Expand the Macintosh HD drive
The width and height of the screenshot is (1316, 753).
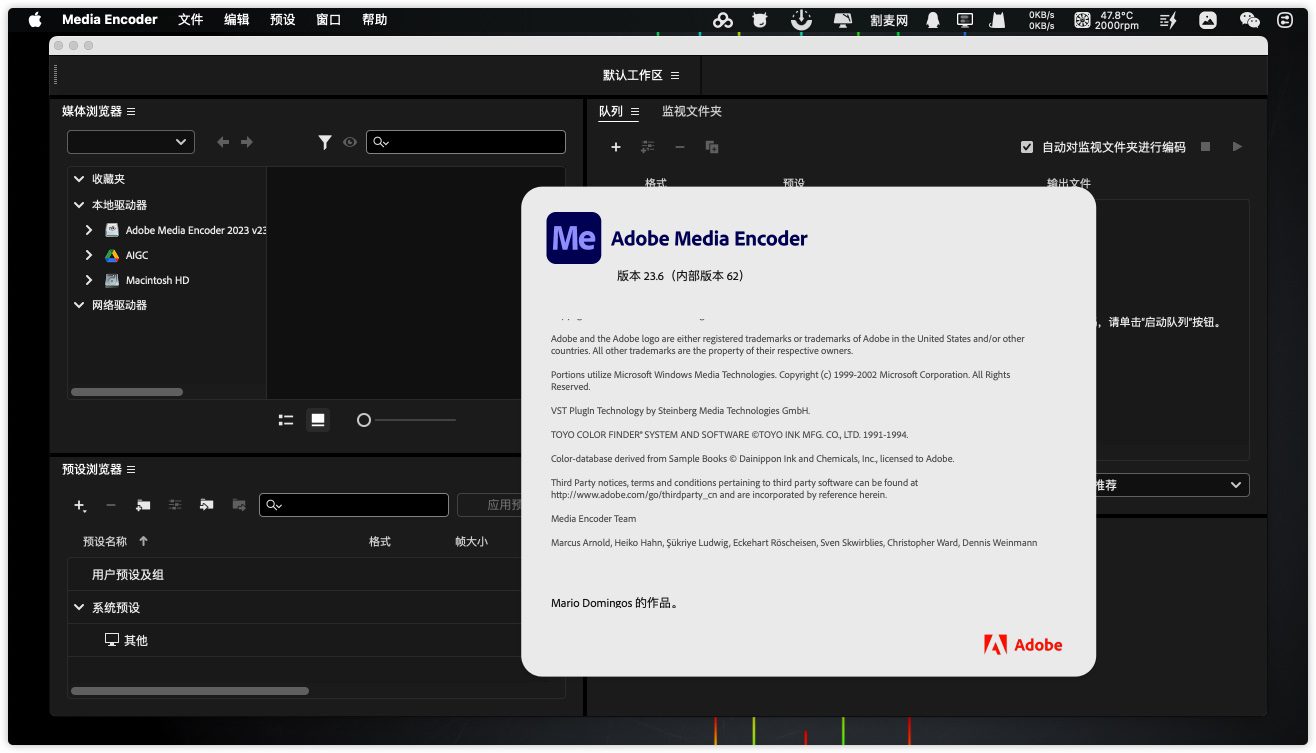click(x=89, y=280)
